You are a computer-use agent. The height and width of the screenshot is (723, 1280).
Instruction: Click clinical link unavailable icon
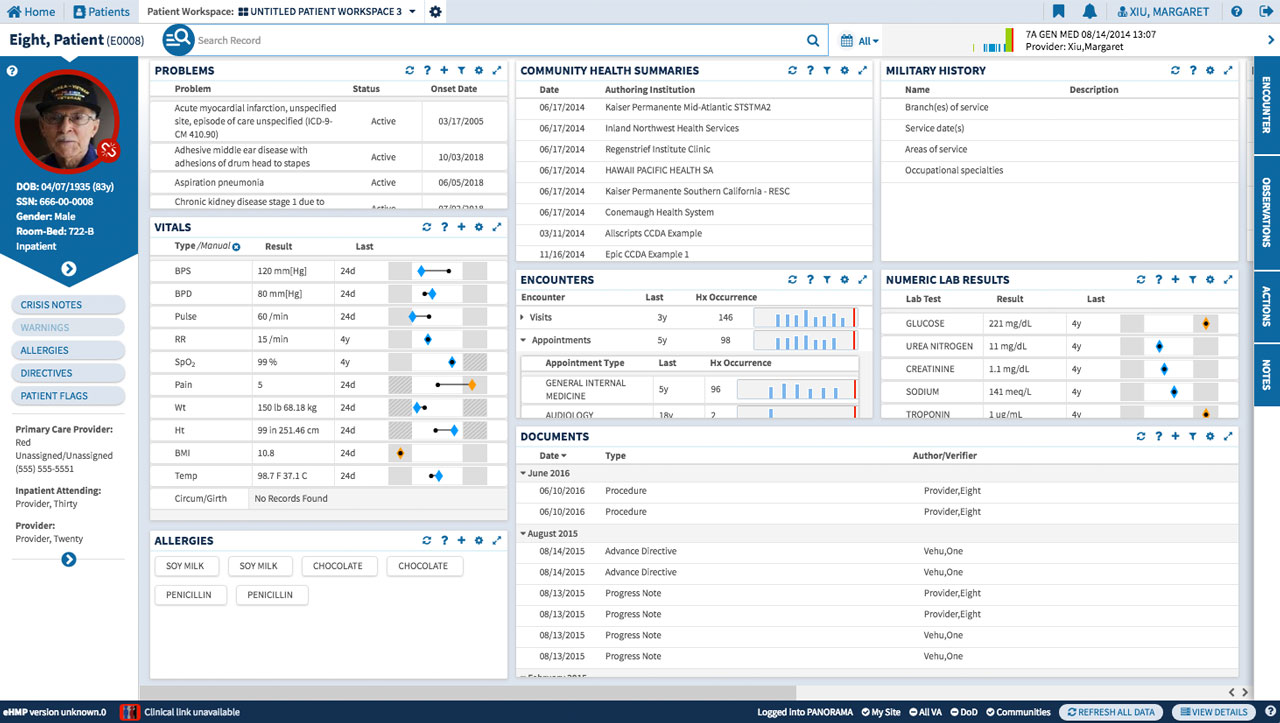129,712
